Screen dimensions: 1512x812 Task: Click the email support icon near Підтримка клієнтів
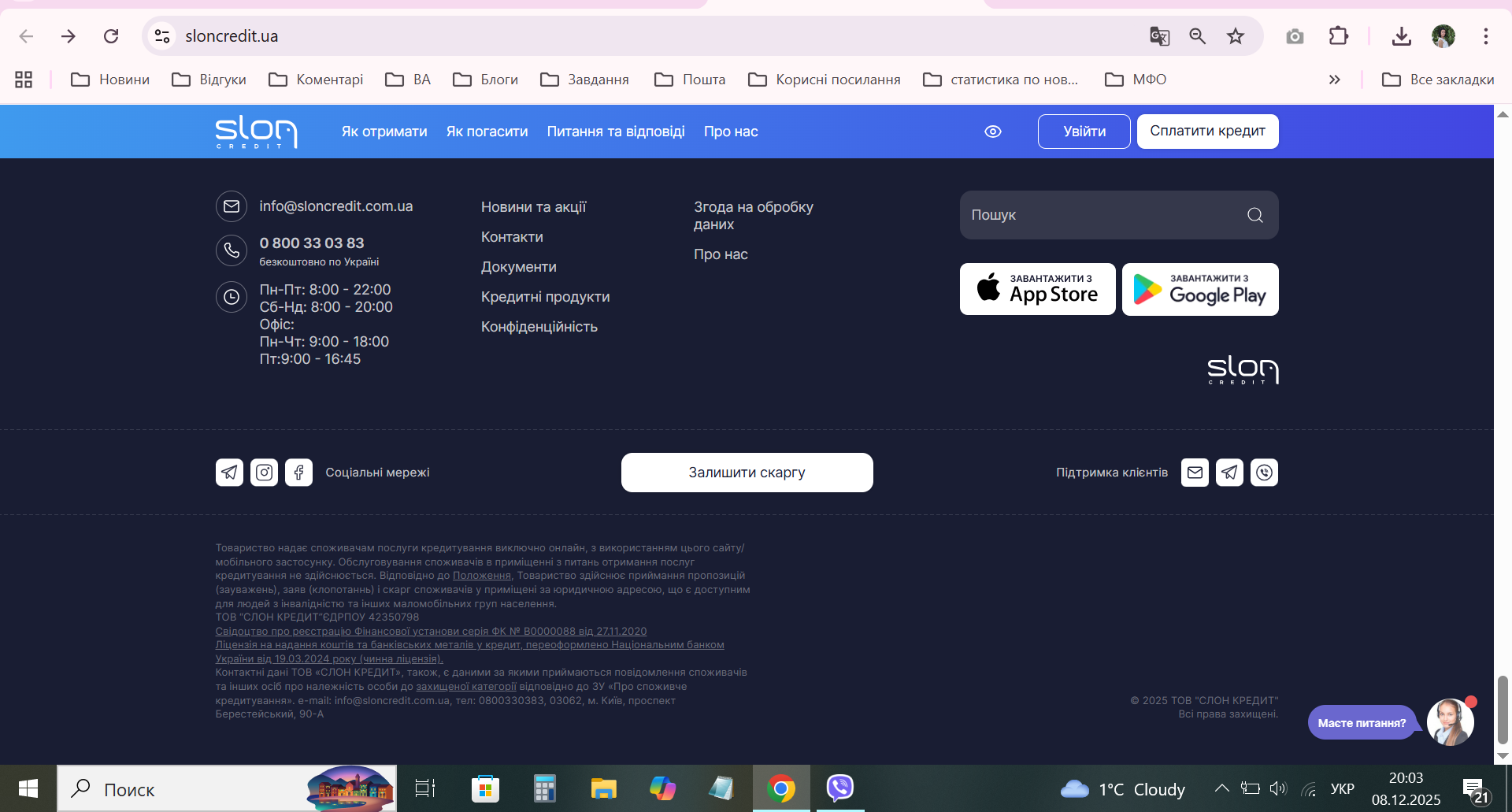tap(1195, 473)
